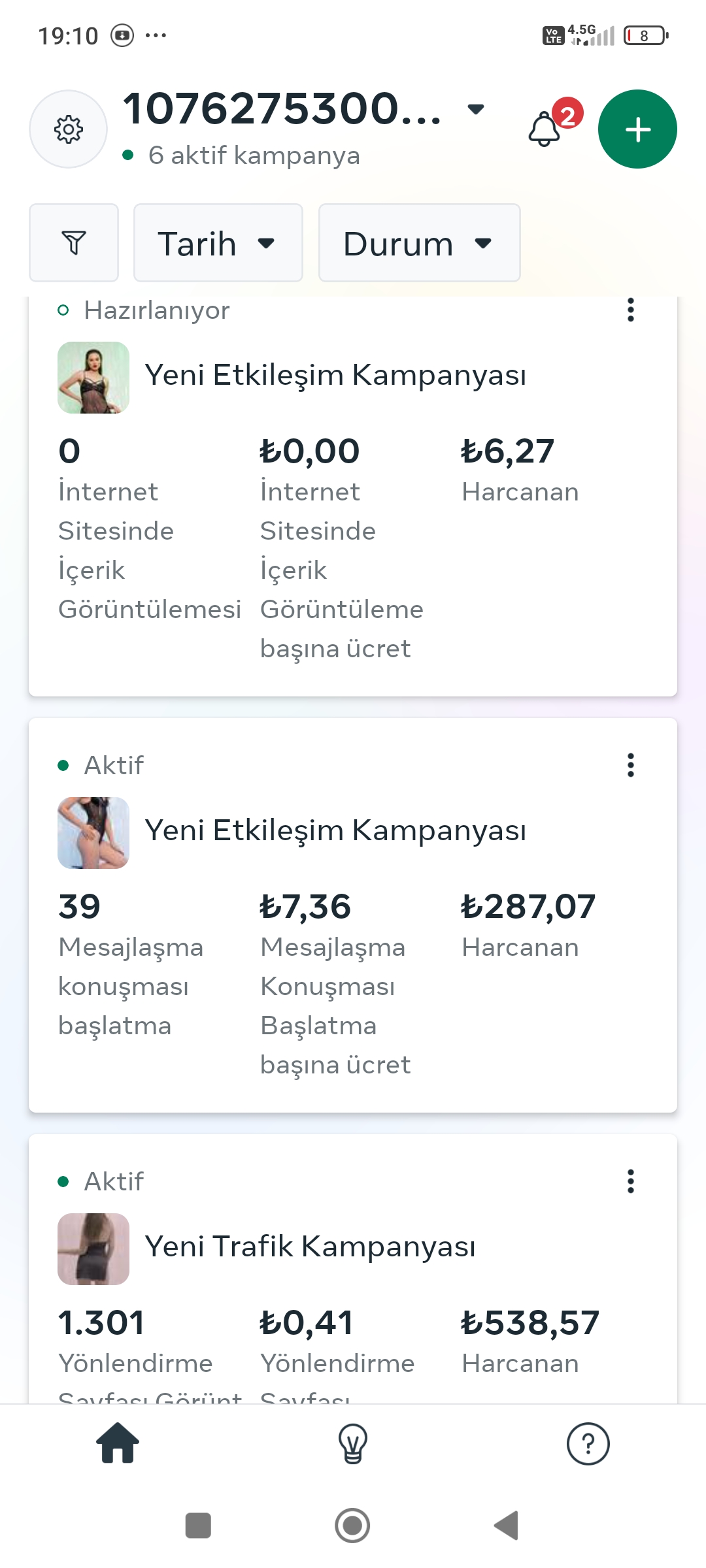Expand the ad account switcher arrow
The image size is (706, 1568).
pyautogui.click(x=476, y=108)
